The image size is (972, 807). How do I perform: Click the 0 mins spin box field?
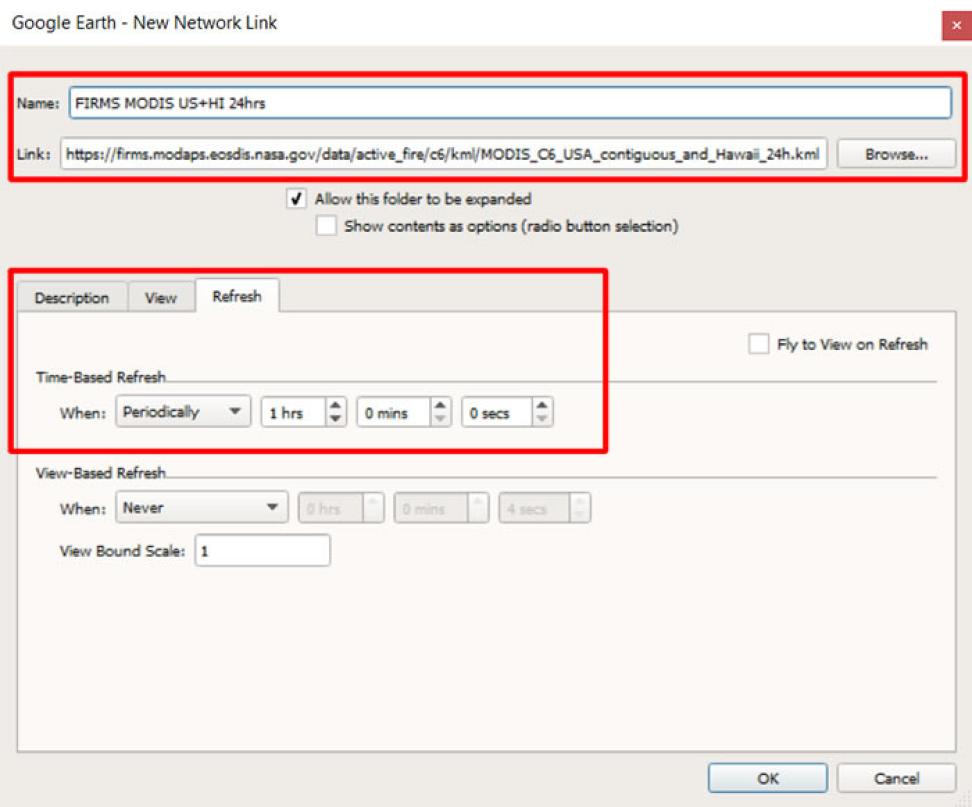click(394, 412)
